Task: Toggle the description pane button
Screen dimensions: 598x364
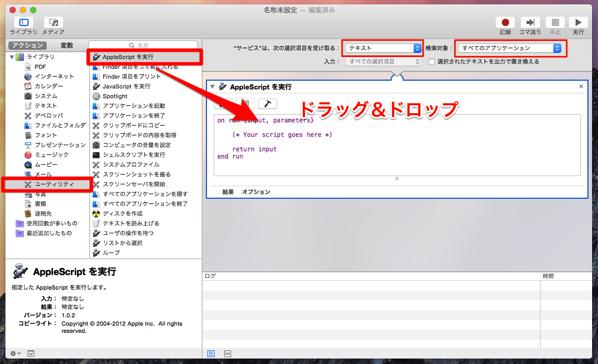Action: tap(31, 354)
